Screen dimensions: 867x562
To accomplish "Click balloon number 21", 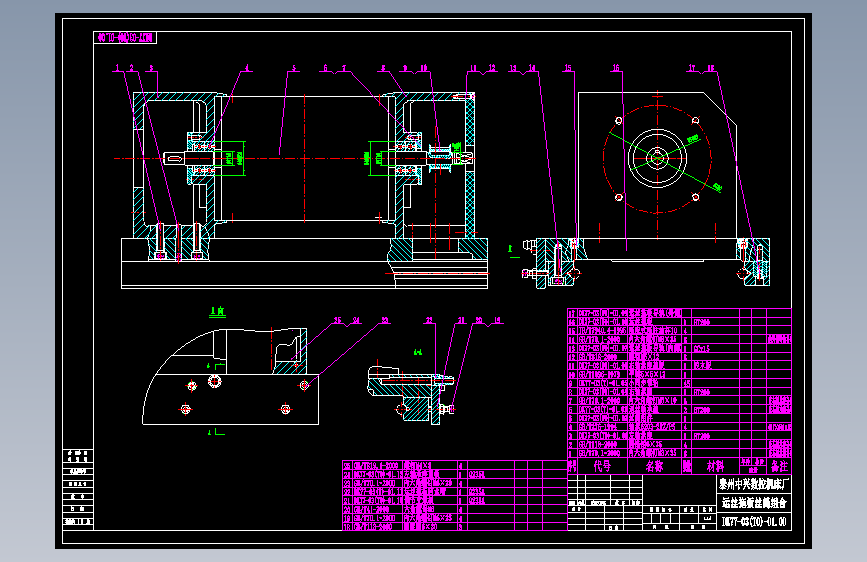I will tap(461, 320).
